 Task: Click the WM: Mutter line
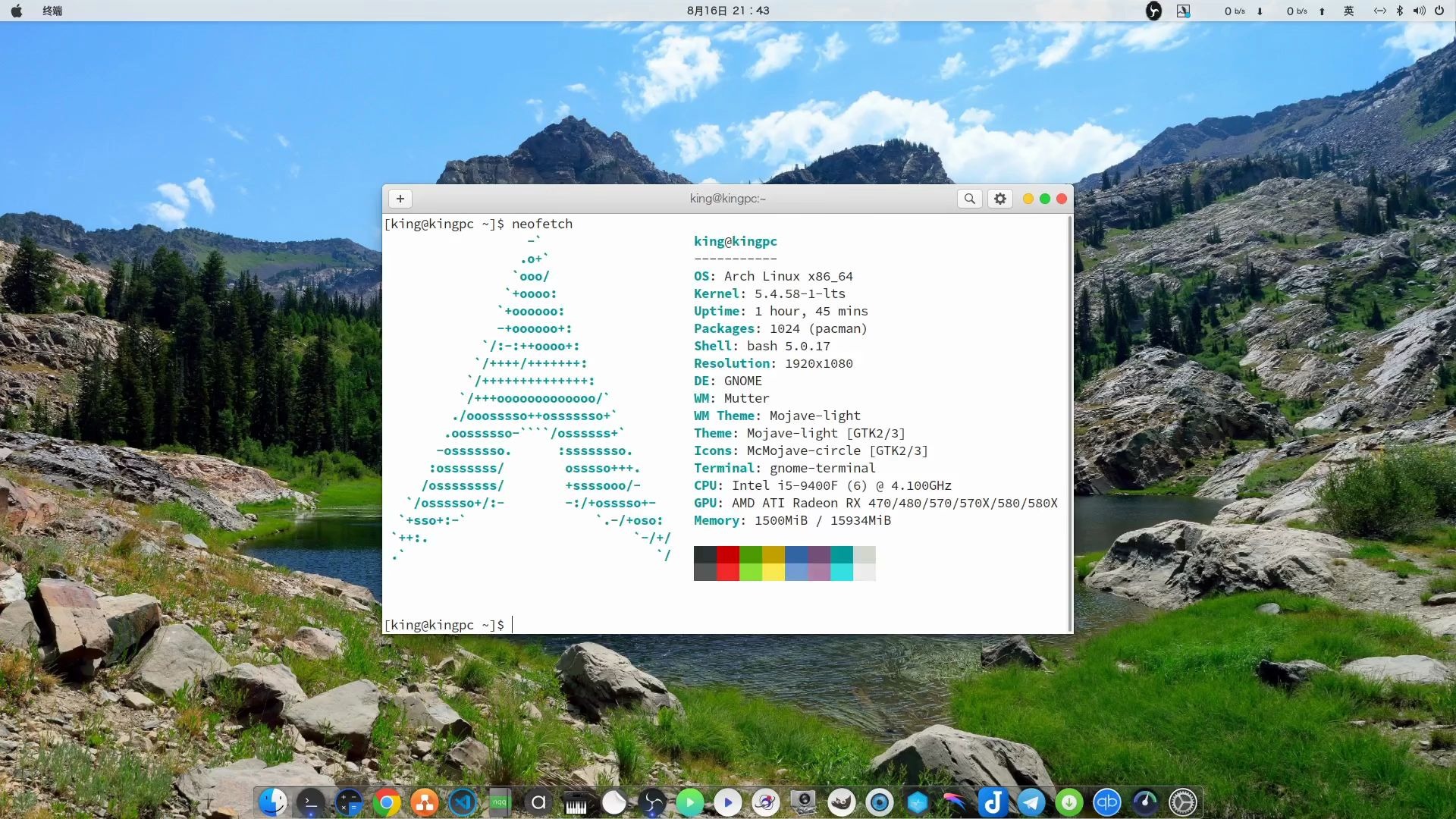[x=732, y=398]
